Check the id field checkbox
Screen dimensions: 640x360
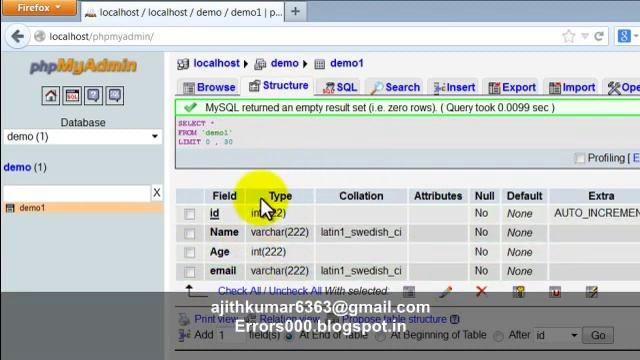pos(189,214)
